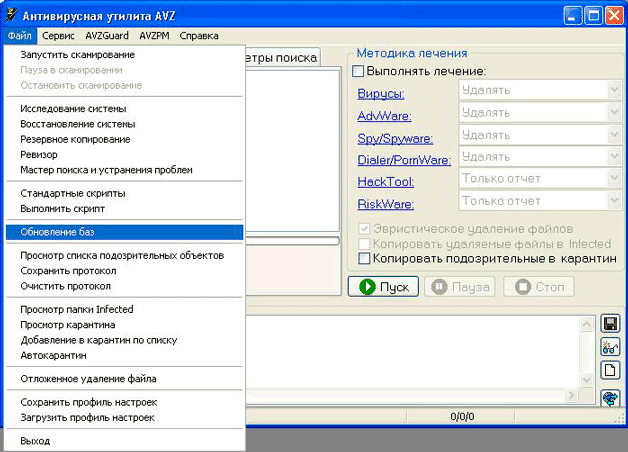This screenshot has width=628, height=452.
Task: Open the 'HackTool:' link
Action: [386, 182]
